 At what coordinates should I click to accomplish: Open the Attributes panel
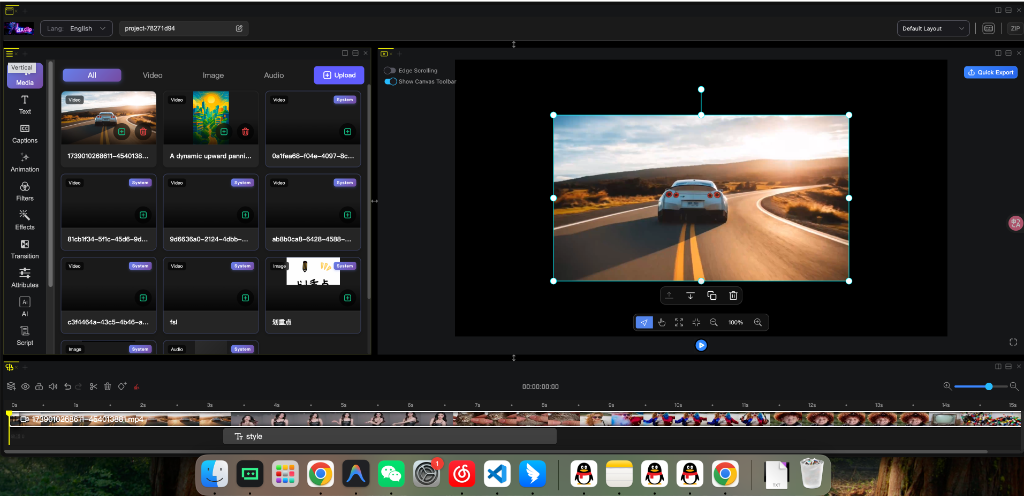click(x=25, y=278)
